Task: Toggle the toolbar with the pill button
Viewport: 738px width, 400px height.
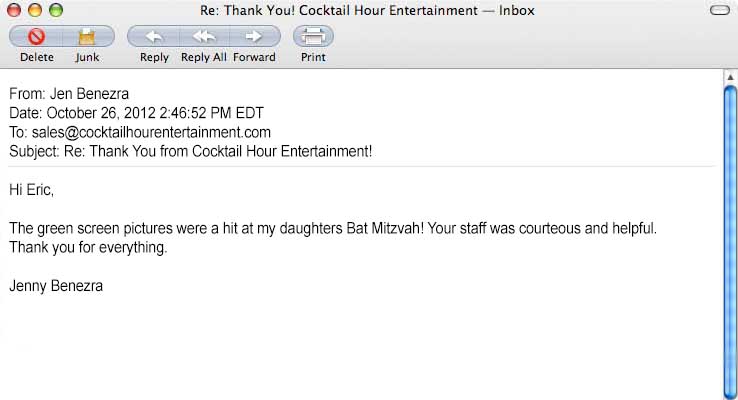Action: click(x=718, y=11)
